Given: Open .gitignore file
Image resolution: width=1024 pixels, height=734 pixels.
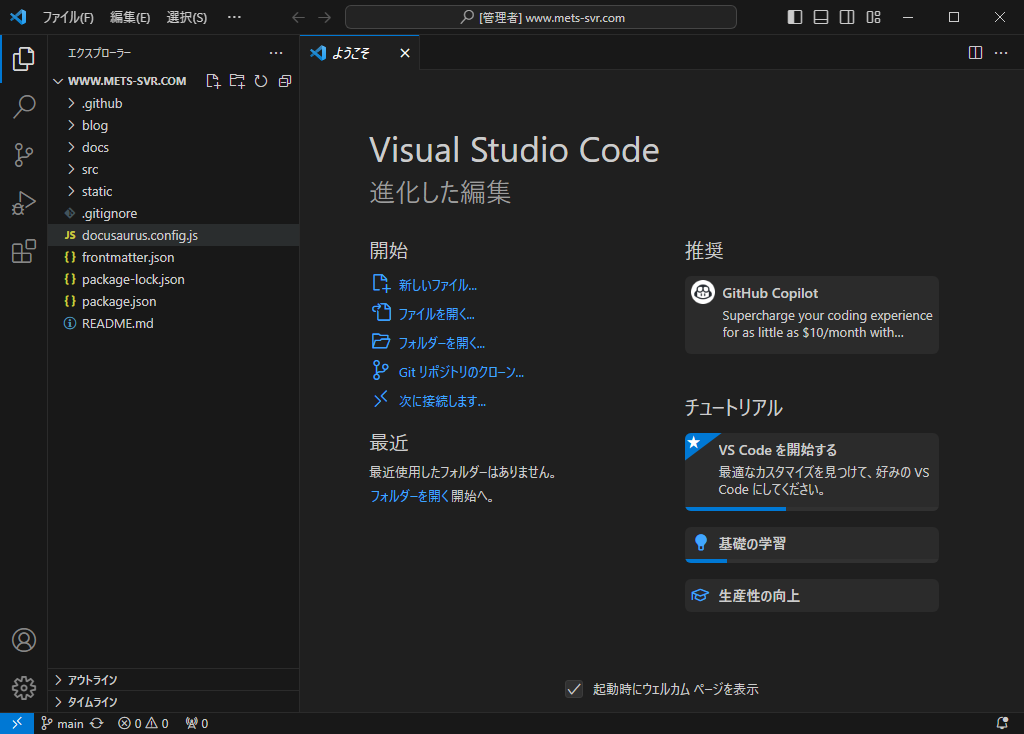Looking at the screenshot, I should [x=174, y=214].
